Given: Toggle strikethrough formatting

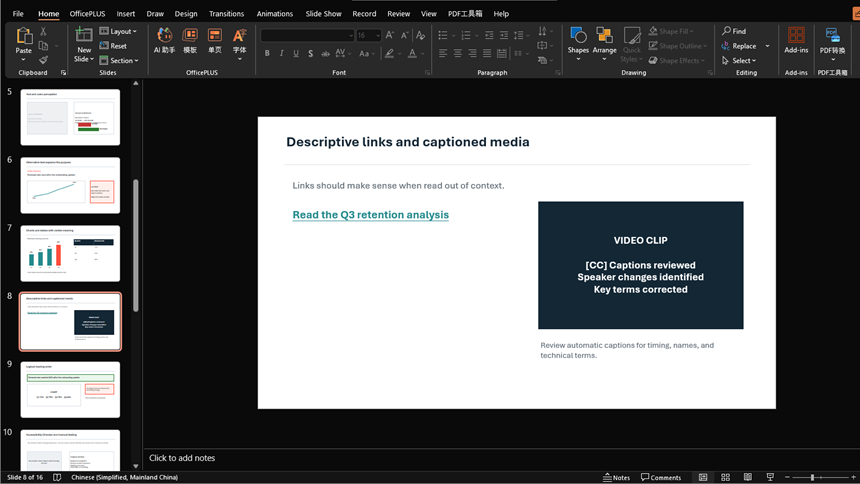Looking at the screenshot, I should click(325, 53).
